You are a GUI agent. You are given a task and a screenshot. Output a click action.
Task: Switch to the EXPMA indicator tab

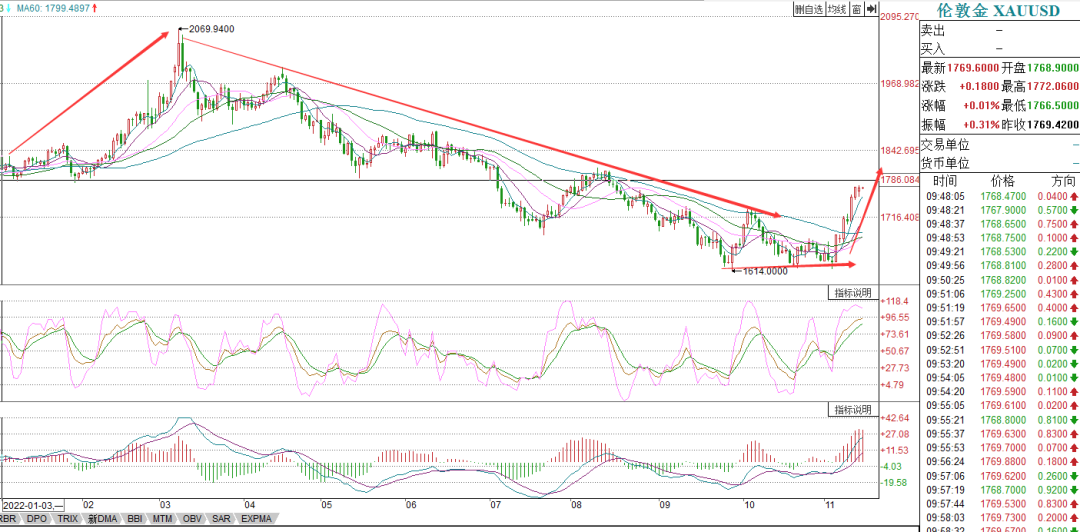coord(256,519)
